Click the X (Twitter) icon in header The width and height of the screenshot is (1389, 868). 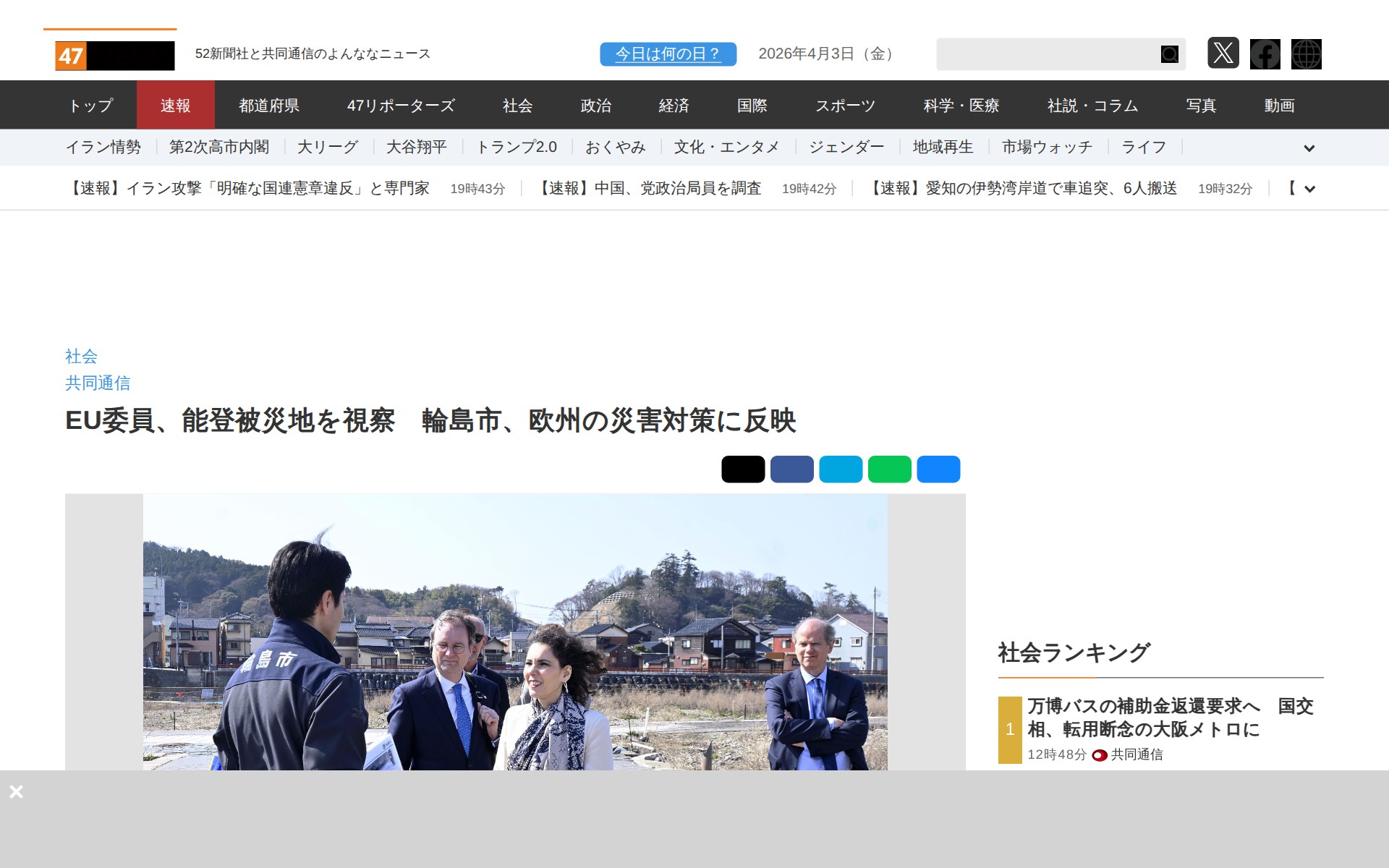(1223, 54)
